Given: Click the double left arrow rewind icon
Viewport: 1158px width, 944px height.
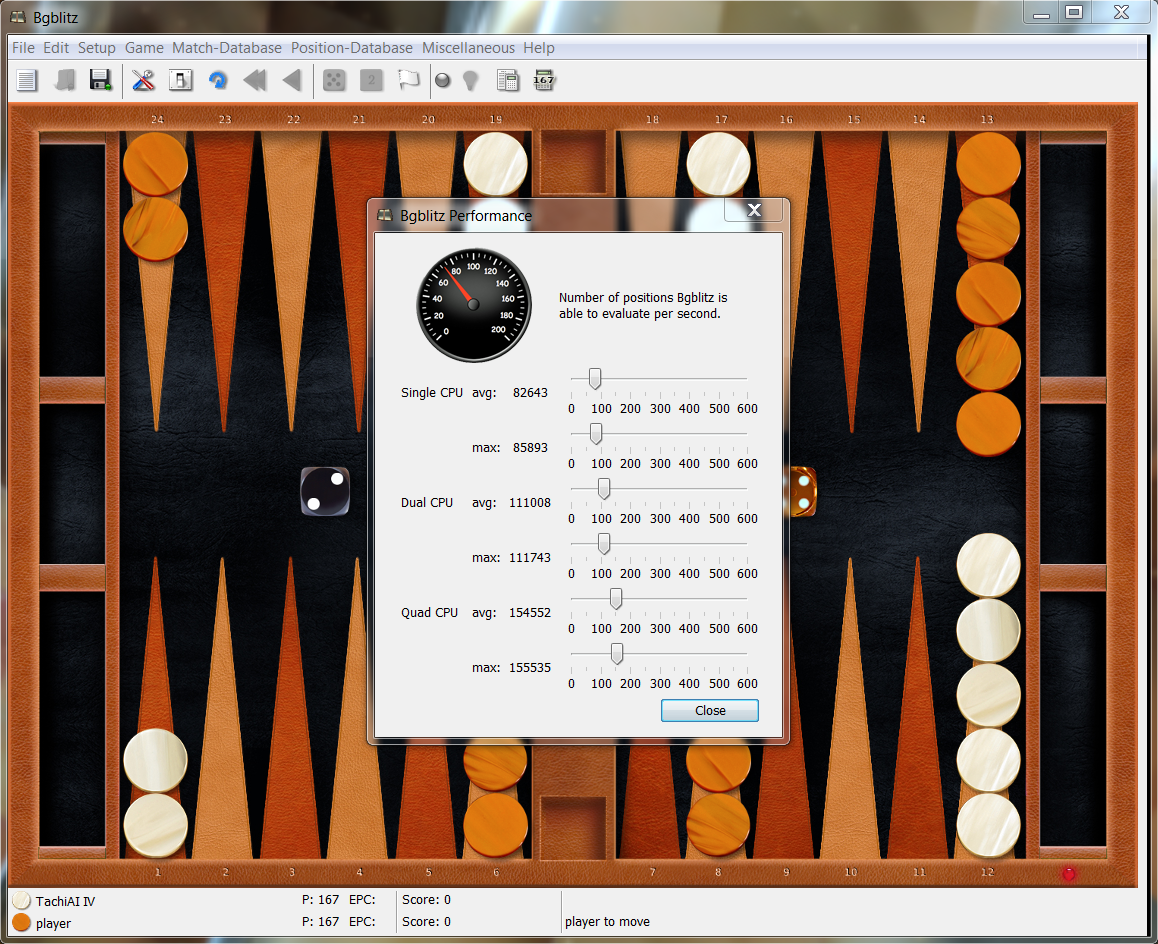Looking at the screenshot, I should (x=255, y=80).
